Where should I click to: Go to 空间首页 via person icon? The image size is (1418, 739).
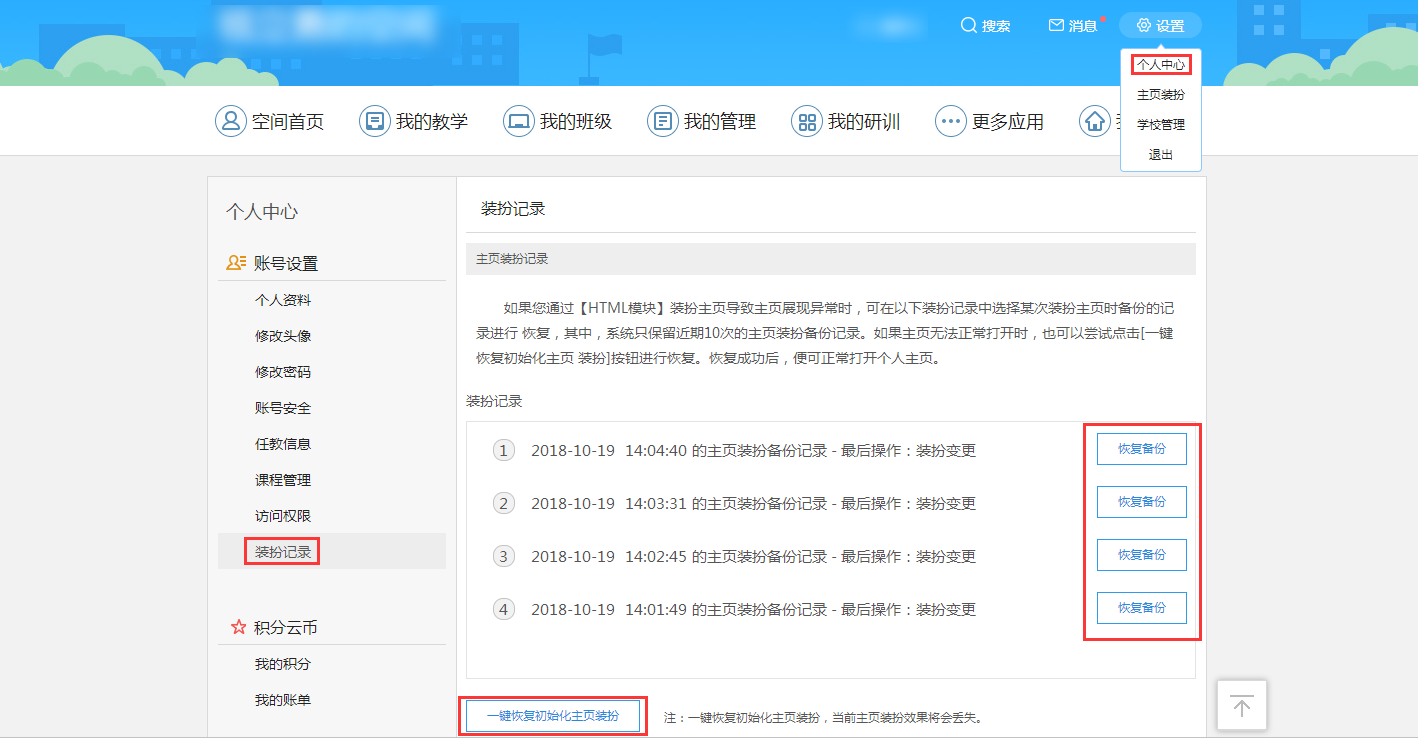click(x=231, y=122)
